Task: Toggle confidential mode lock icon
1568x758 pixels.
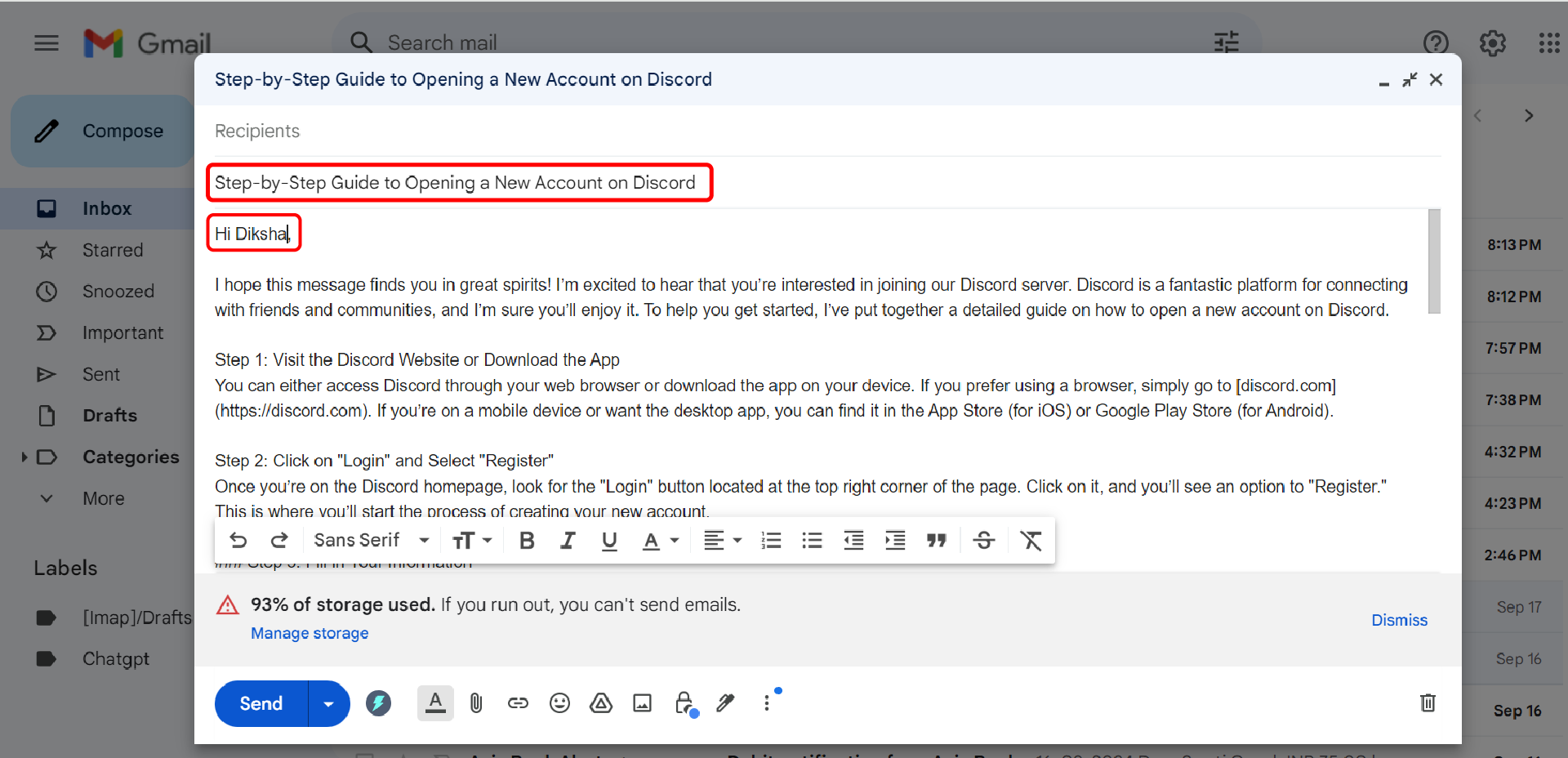Action: [x=685, y=703]
